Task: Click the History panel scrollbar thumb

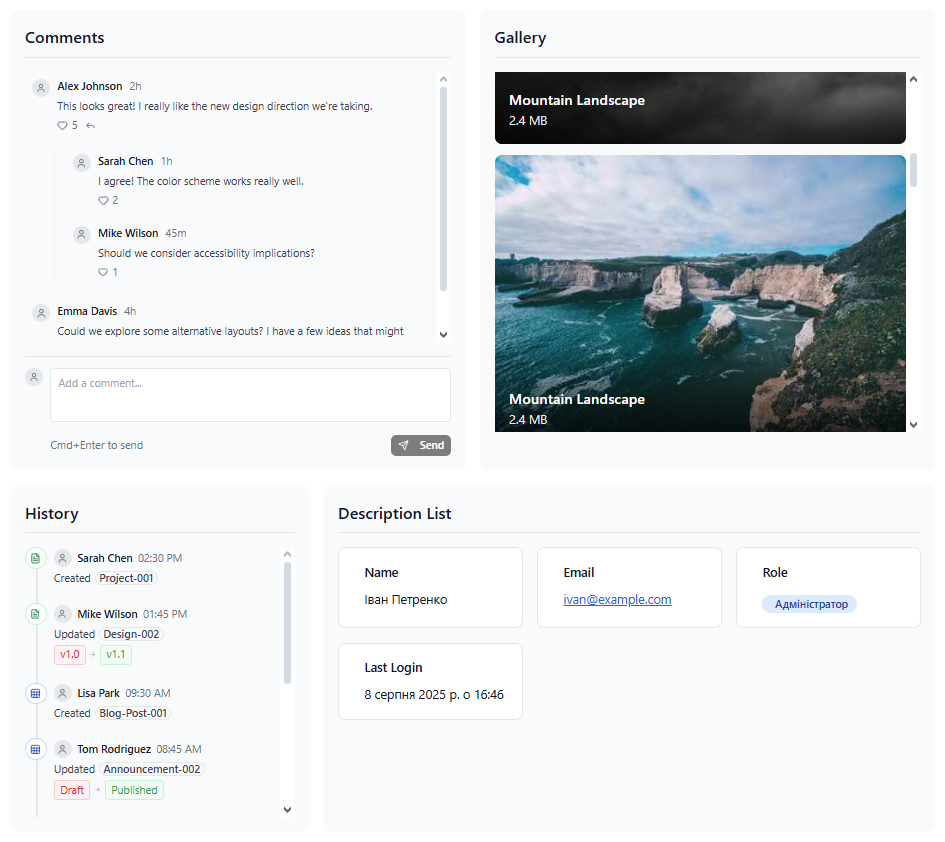Action: tap(287, 623)
